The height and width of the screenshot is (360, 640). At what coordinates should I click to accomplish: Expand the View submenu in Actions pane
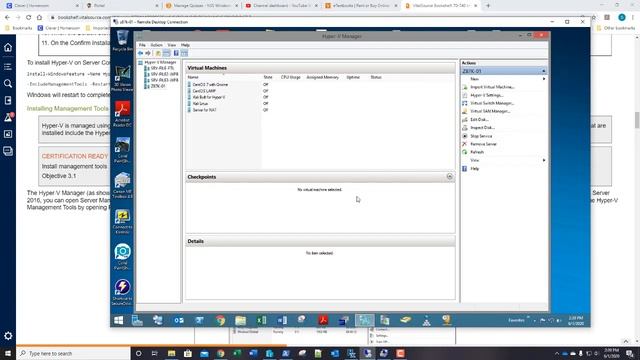(504, 160)
